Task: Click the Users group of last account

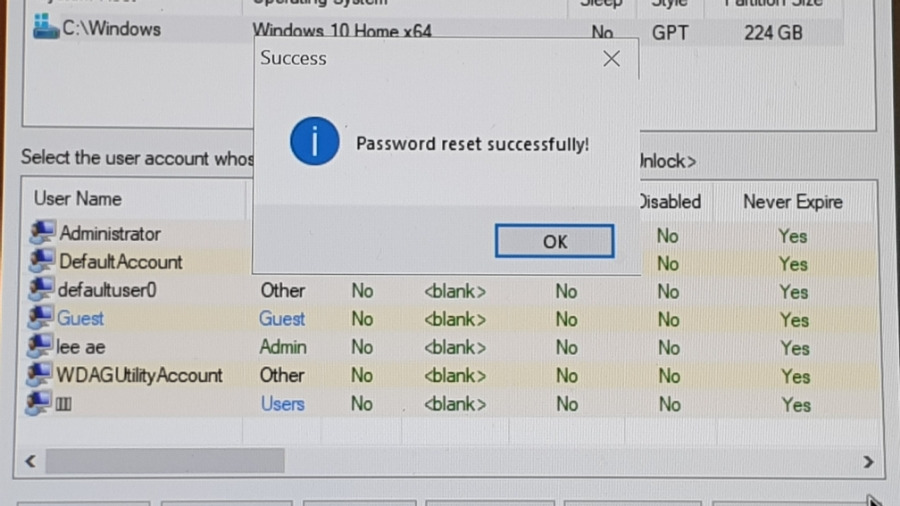Action: (282, 404)
